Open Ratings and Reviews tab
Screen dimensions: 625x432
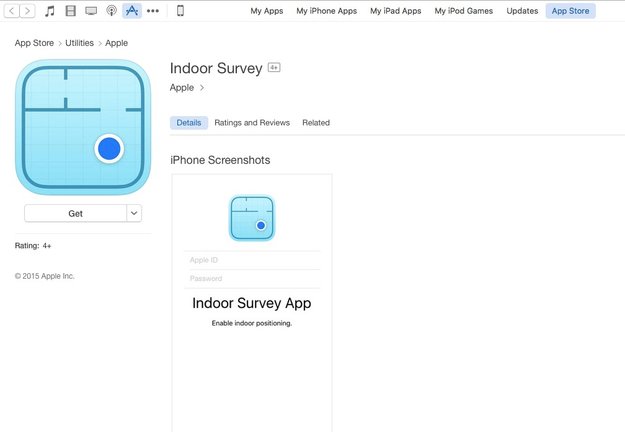tap(252, 123)
